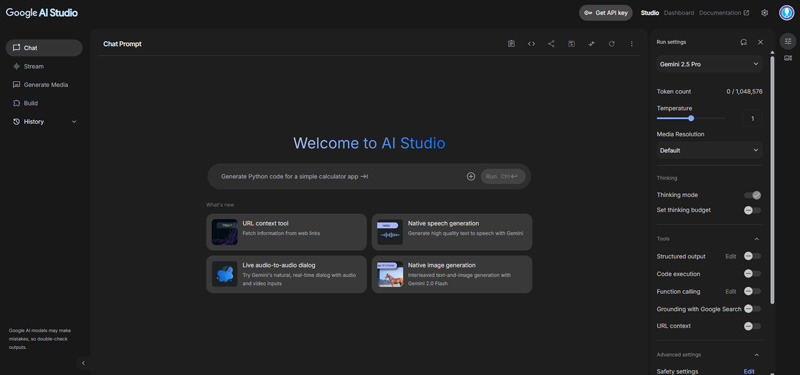Click the Get code brackets icon
Image resolution: width=800 pixels, height=375 pixels.
[x=531, y=44]
